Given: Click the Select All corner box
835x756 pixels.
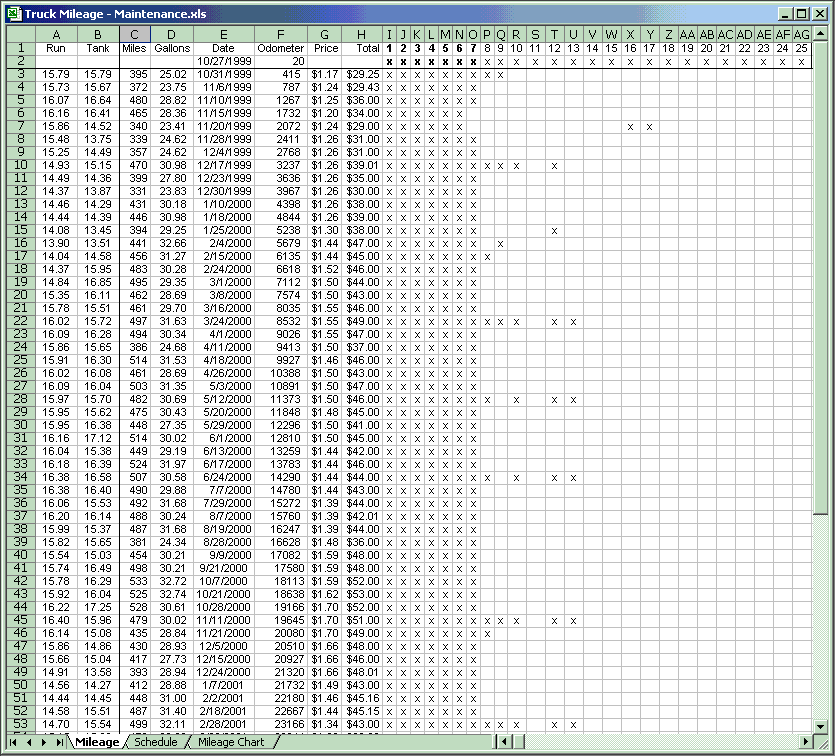Looking at the screenshot, I should [18, 35].
